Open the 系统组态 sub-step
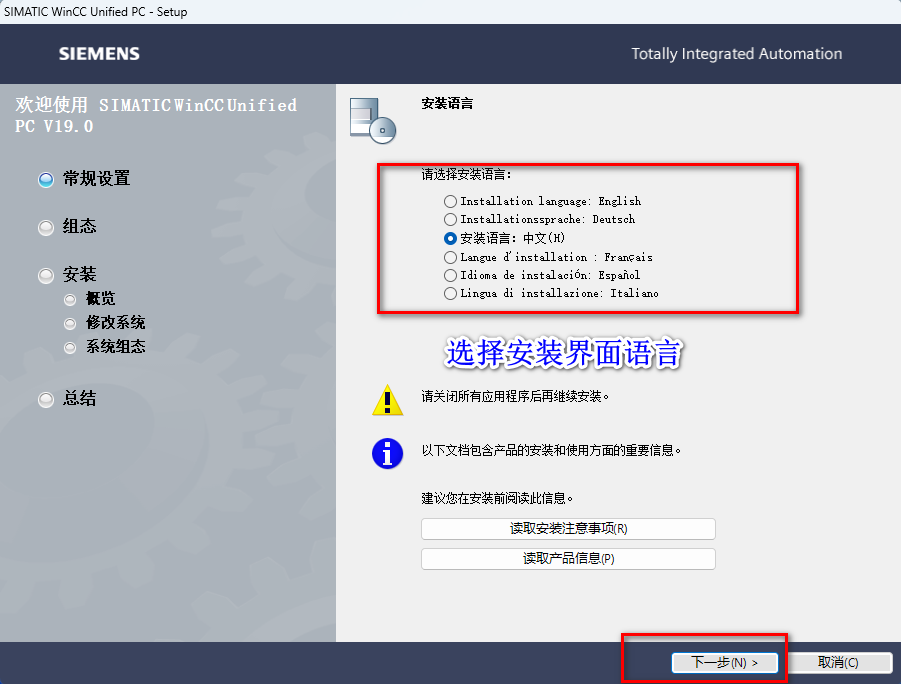The width and height of the screenshot is (901, 684). [115, 347]
